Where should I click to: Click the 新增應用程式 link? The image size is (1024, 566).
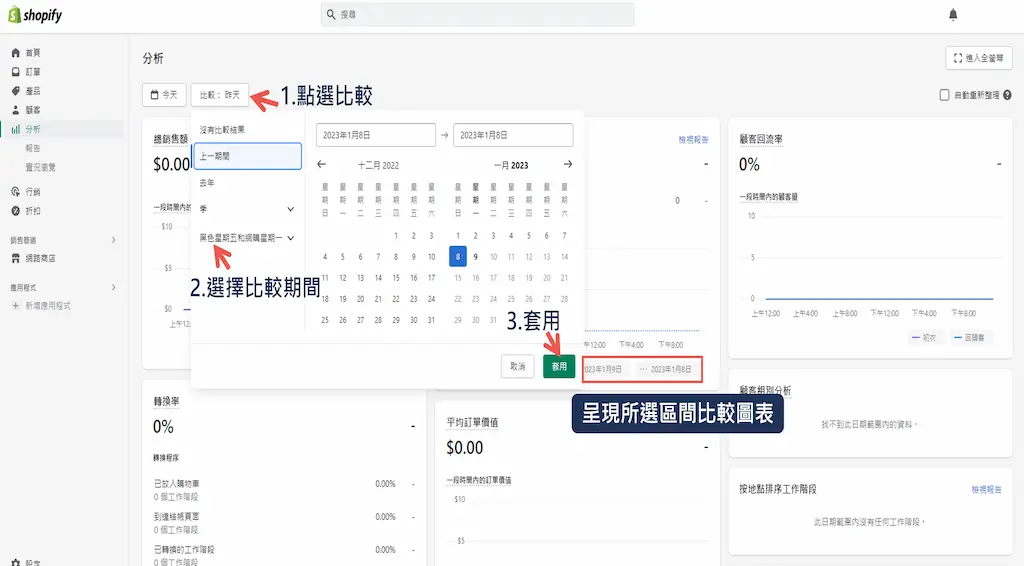coord(48,306)
